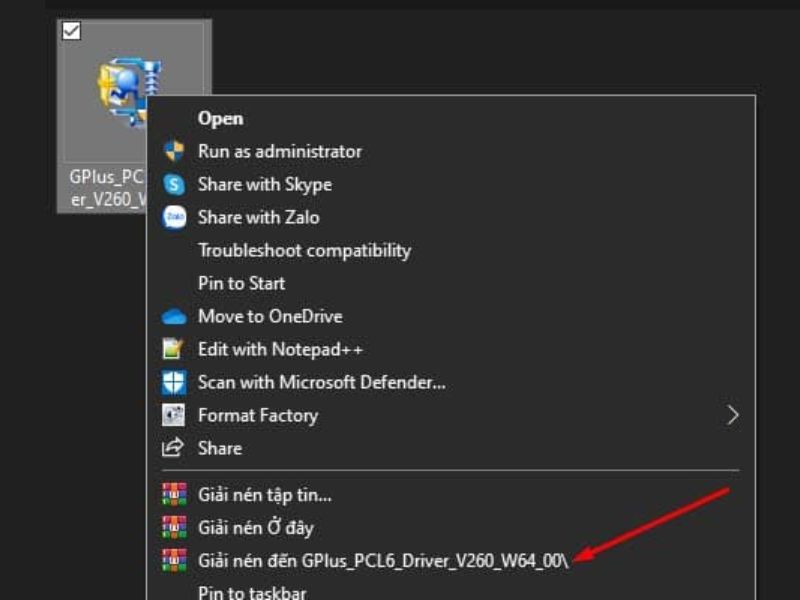Screen dimensions: 800x600
Task: Click the Share arrow icon
Action: [172, 447]
